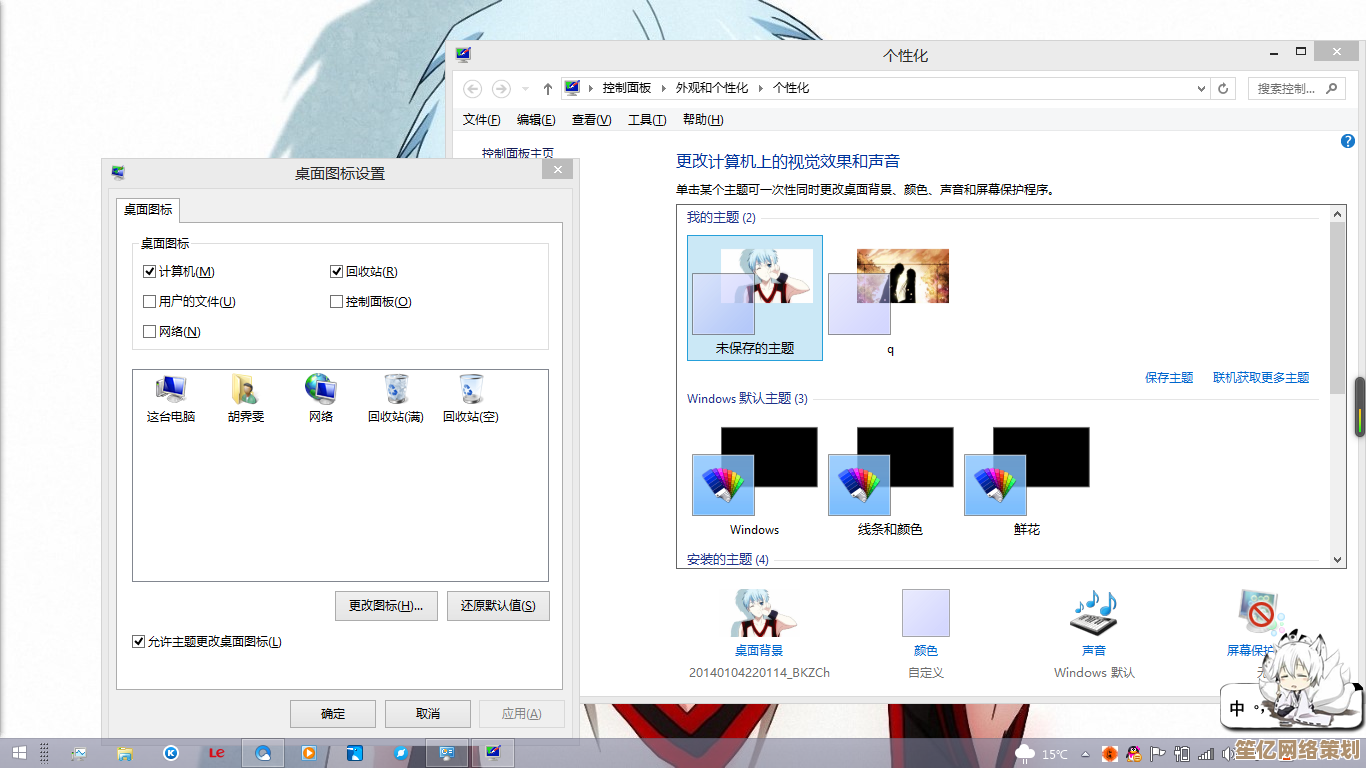Open the 颜色 color swatch
This screenshot has height=768, width=1366.
(926, 614)
